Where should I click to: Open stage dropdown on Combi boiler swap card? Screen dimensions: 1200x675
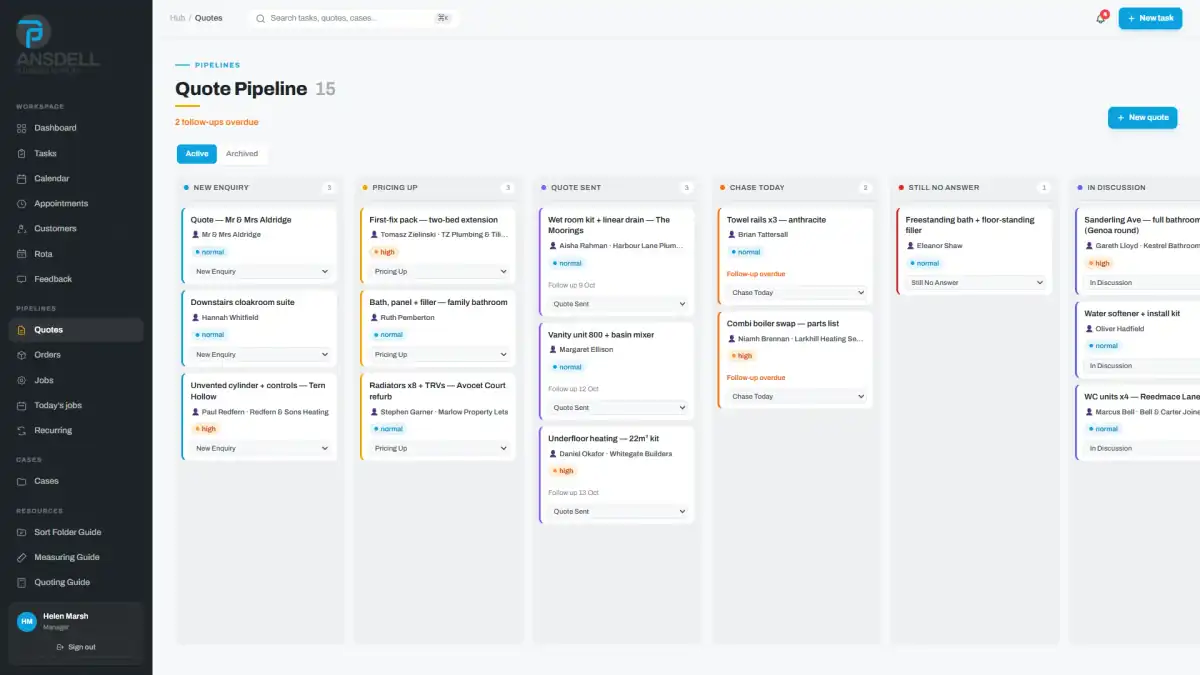click(x=797, y=397)
